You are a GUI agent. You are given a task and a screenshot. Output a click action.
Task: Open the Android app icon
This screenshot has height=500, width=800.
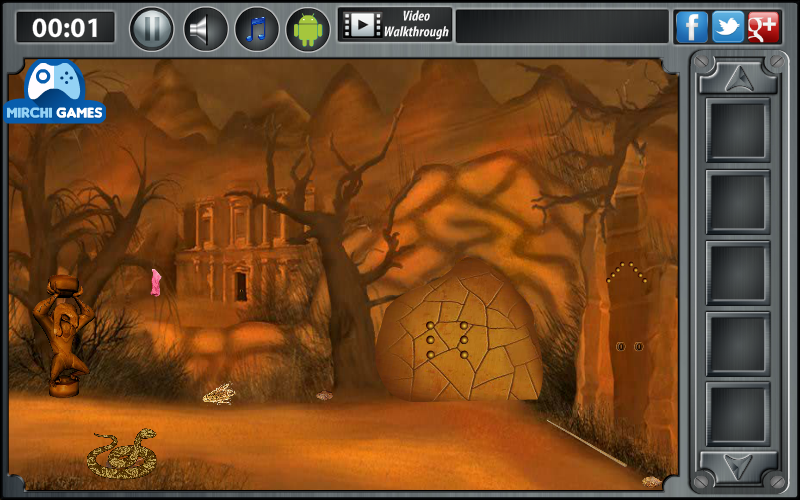(x=308, y=29)
